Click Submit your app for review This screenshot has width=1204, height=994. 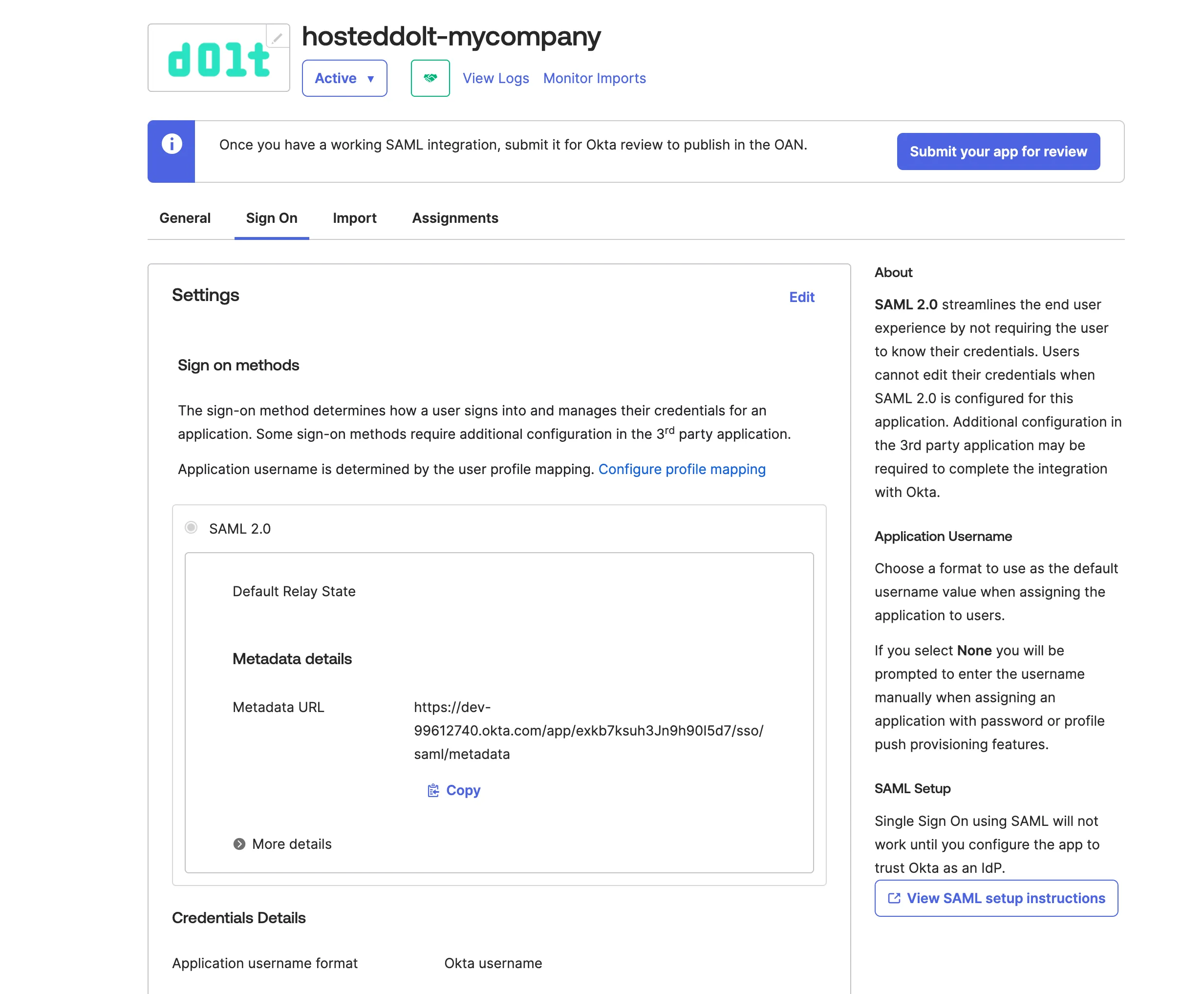pos(998,151)
